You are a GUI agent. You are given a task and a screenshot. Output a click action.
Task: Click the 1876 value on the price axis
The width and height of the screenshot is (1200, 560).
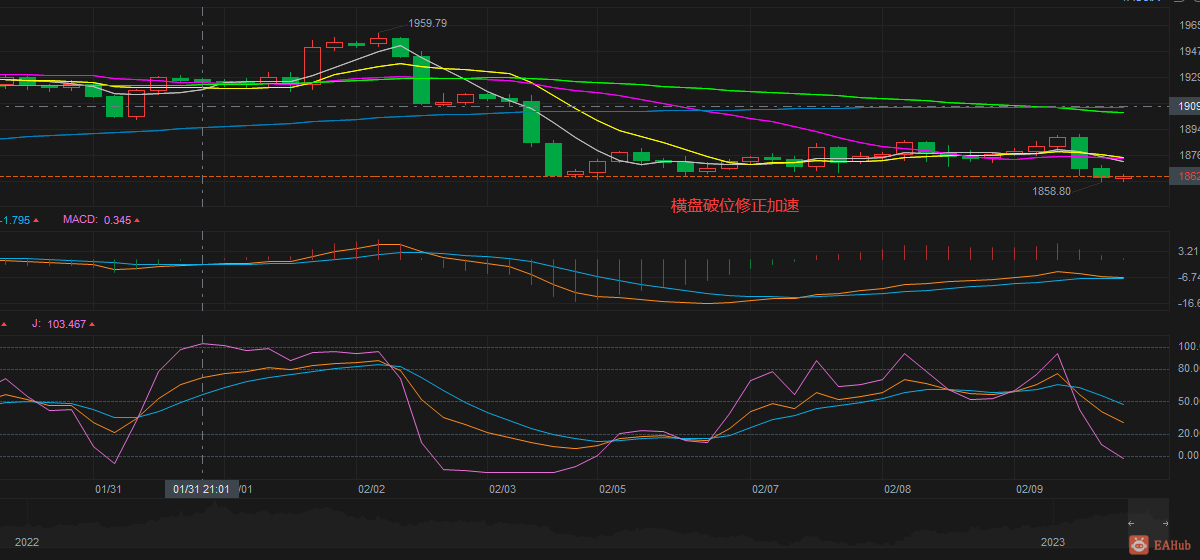point(1189,156)
